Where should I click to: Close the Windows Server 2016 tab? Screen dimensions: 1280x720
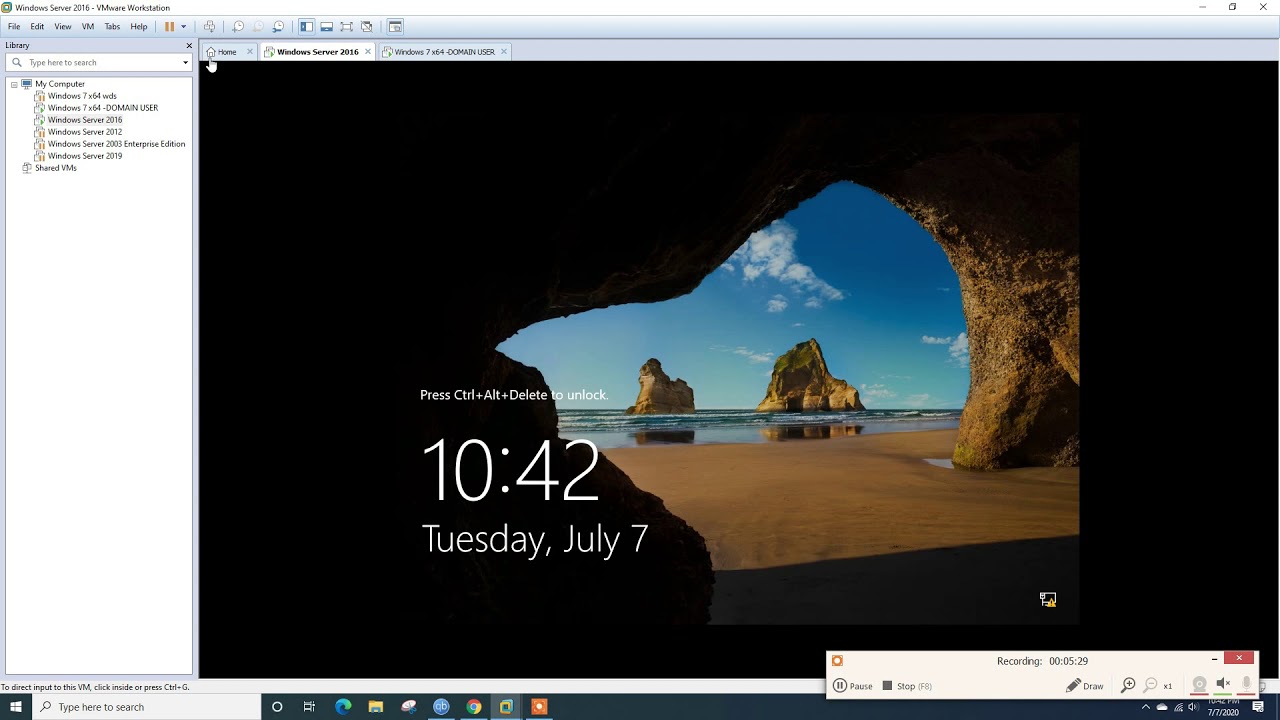(x=368, y=52)
